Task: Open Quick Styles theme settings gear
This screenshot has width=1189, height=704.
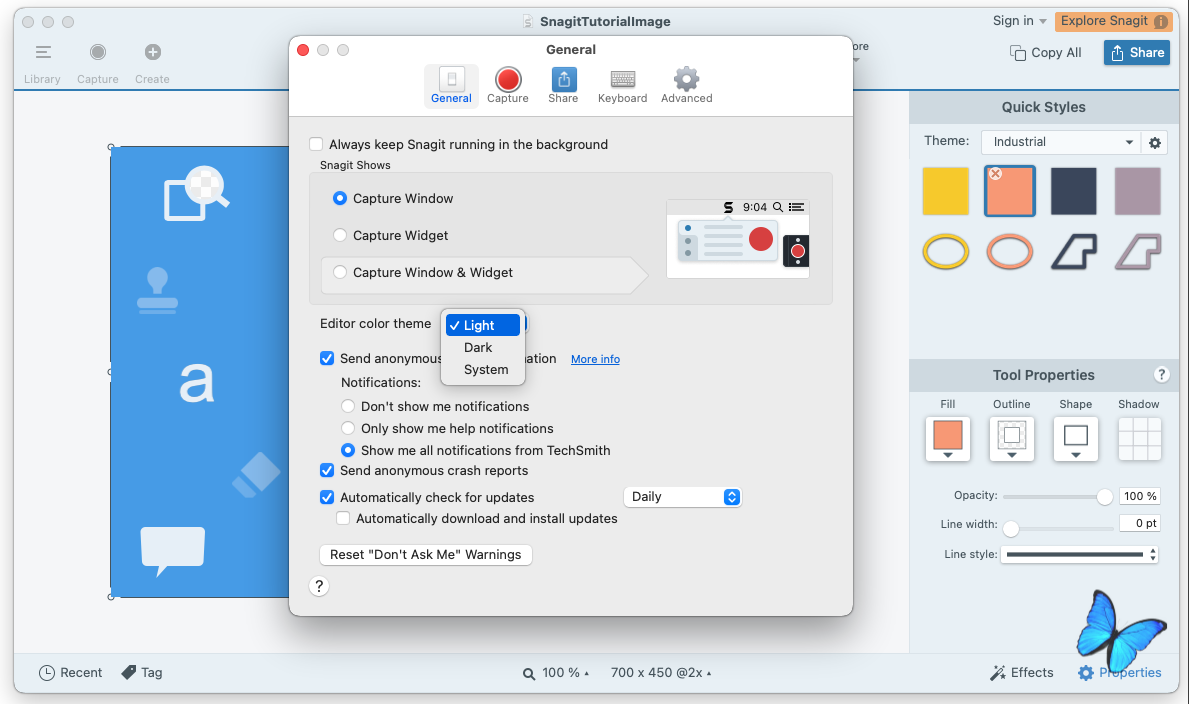Action: point(1155,142)
